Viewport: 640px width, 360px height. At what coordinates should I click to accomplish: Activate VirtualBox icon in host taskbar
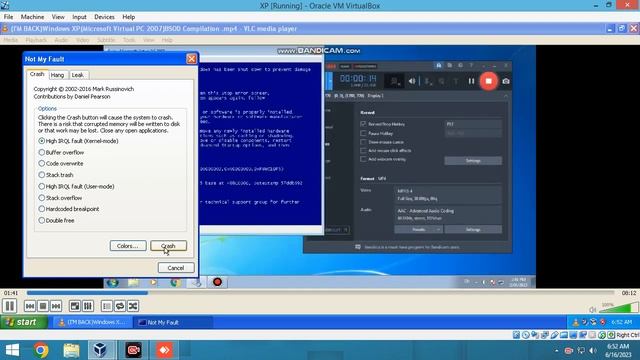coord(101,350)
